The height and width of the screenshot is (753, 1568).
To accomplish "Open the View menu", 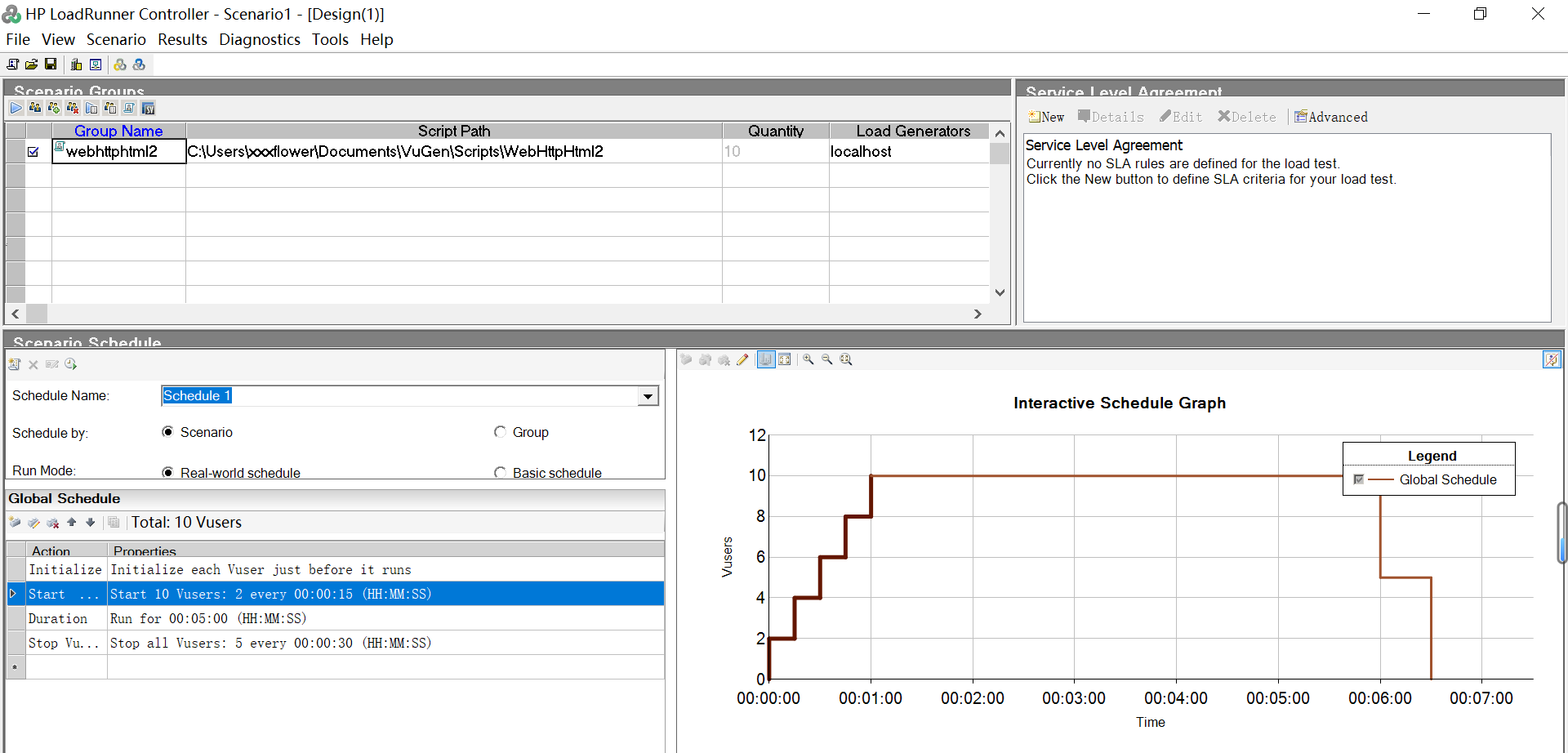I will (x=59, y=39).
